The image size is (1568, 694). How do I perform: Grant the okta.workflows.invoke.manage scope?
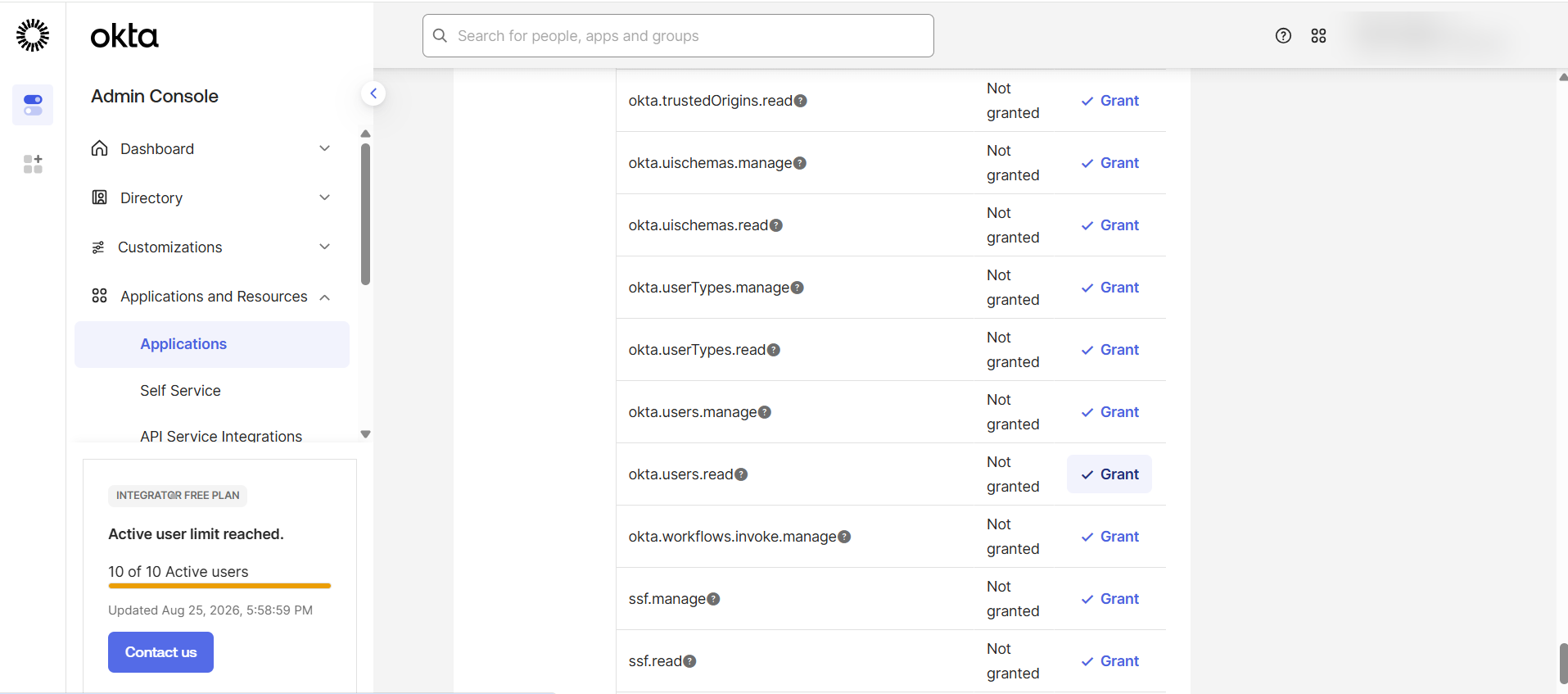pyautogui.click(x=1109, y=537)
